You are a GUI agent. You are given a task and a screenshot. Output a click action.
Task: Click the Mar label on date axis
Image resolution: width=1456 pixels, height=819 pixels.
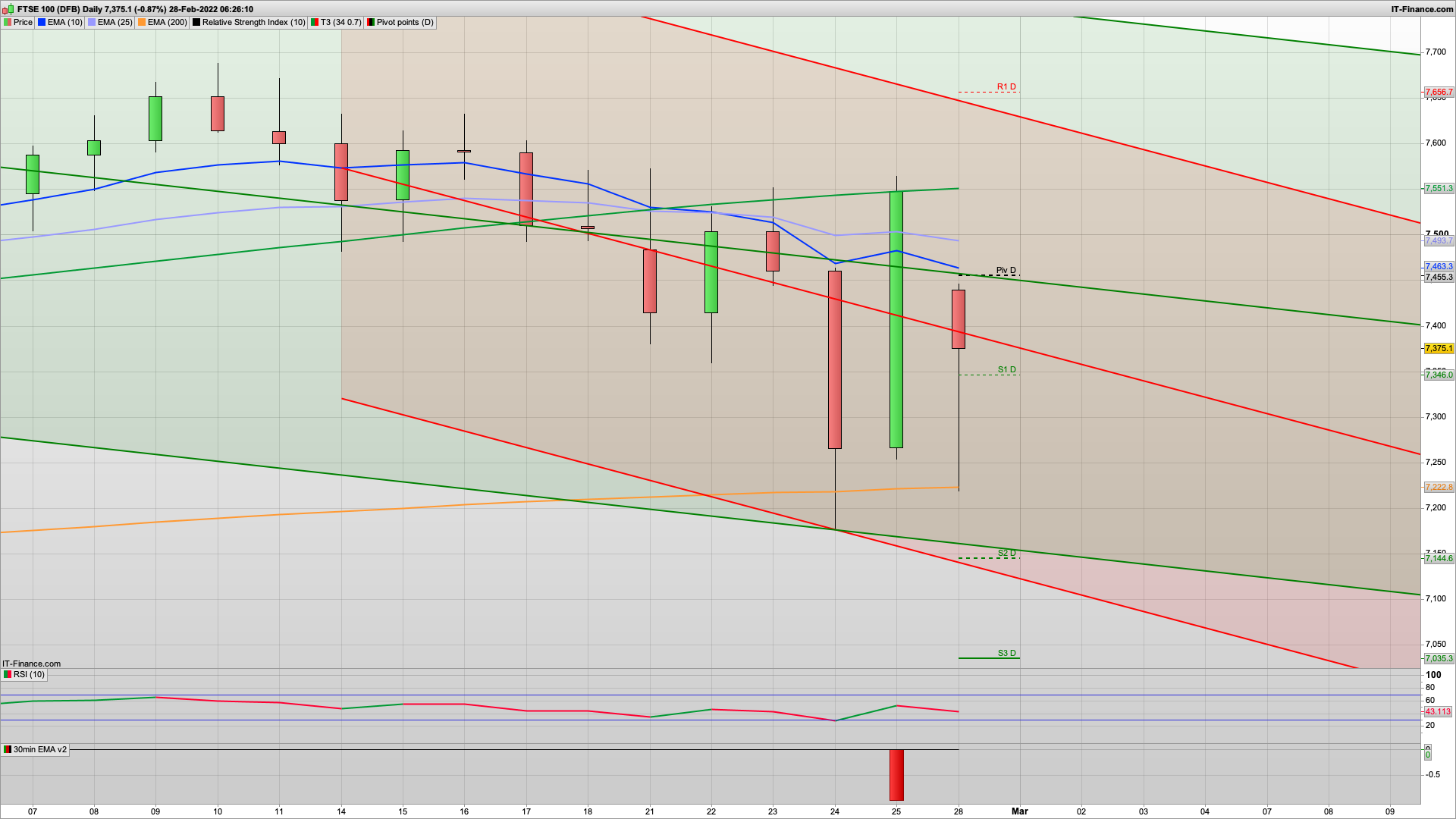pyautogui.click(x=1020, y=811)
